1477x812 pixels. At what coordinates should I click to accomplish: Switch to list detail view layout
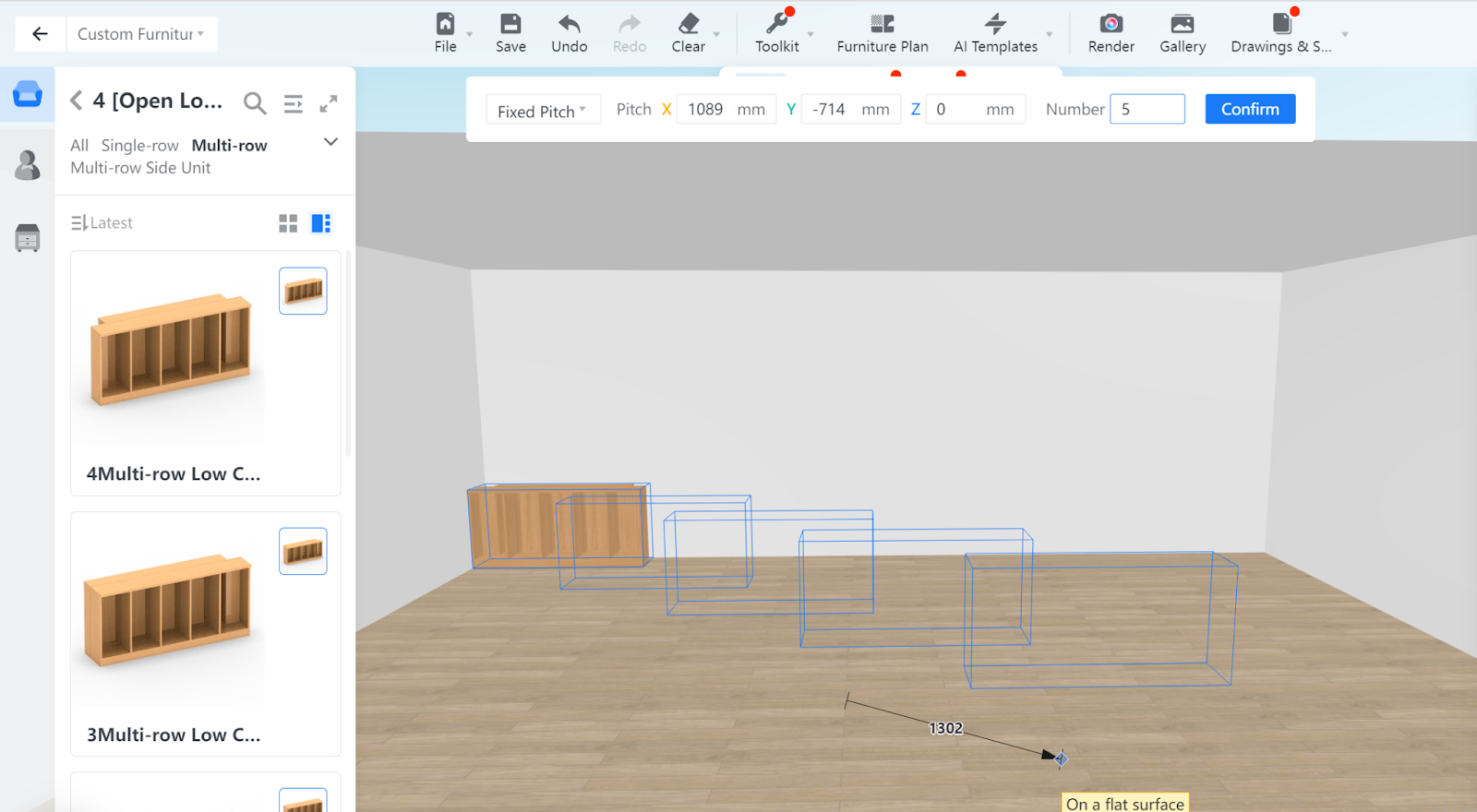[320, 223]
